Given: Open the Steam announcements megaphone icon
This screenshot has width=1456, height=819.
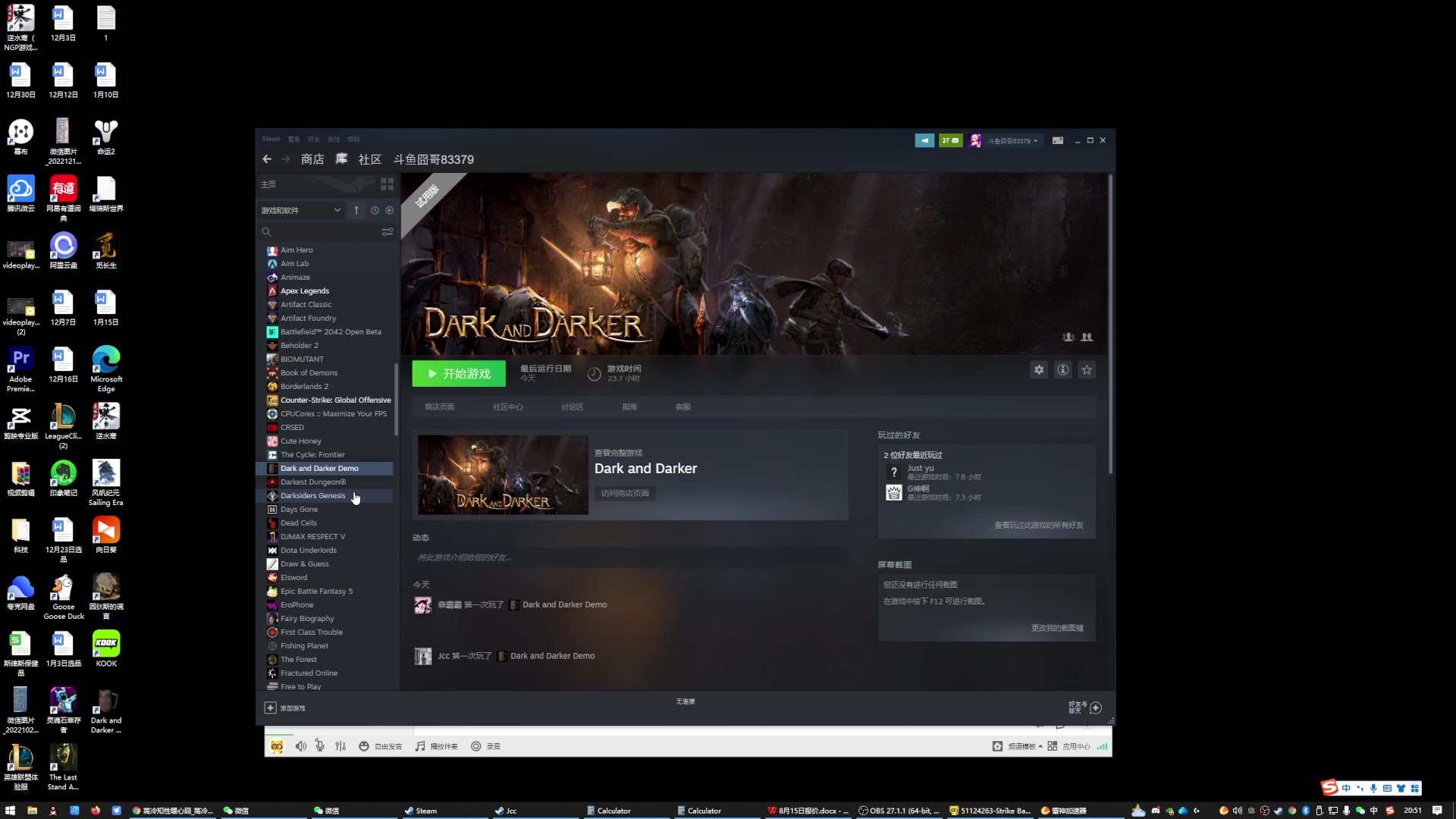Looking at the screenshot, I should click(x=924, y=140).
